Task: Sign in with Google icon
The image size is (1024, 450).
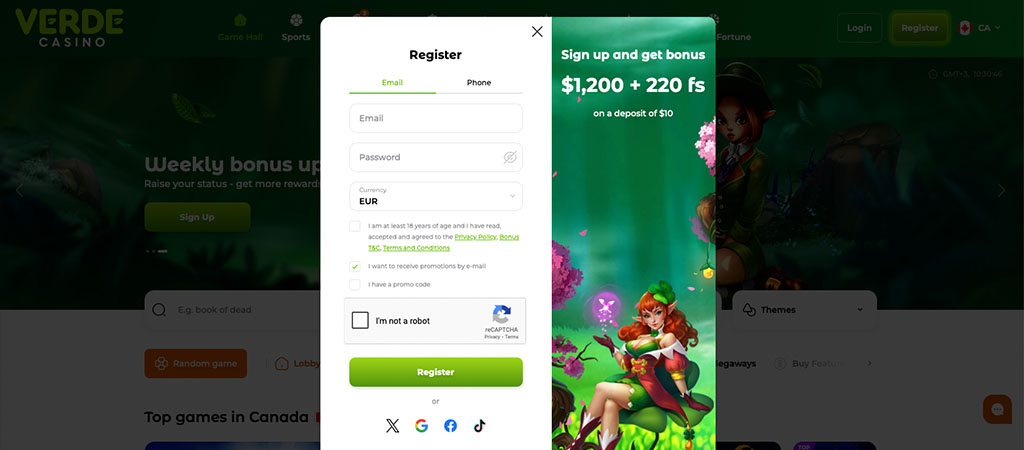Action: (x=421, y=426)
